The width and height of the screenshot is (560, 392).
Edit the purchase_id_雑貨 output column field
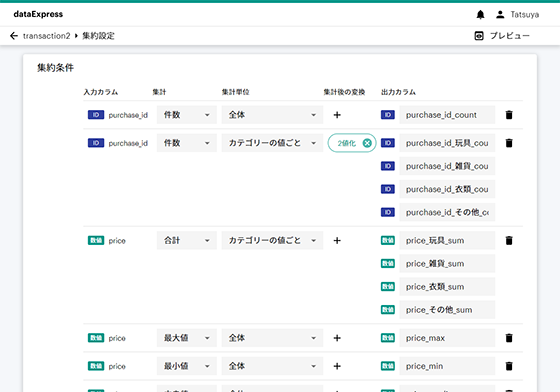coord(447,166)
